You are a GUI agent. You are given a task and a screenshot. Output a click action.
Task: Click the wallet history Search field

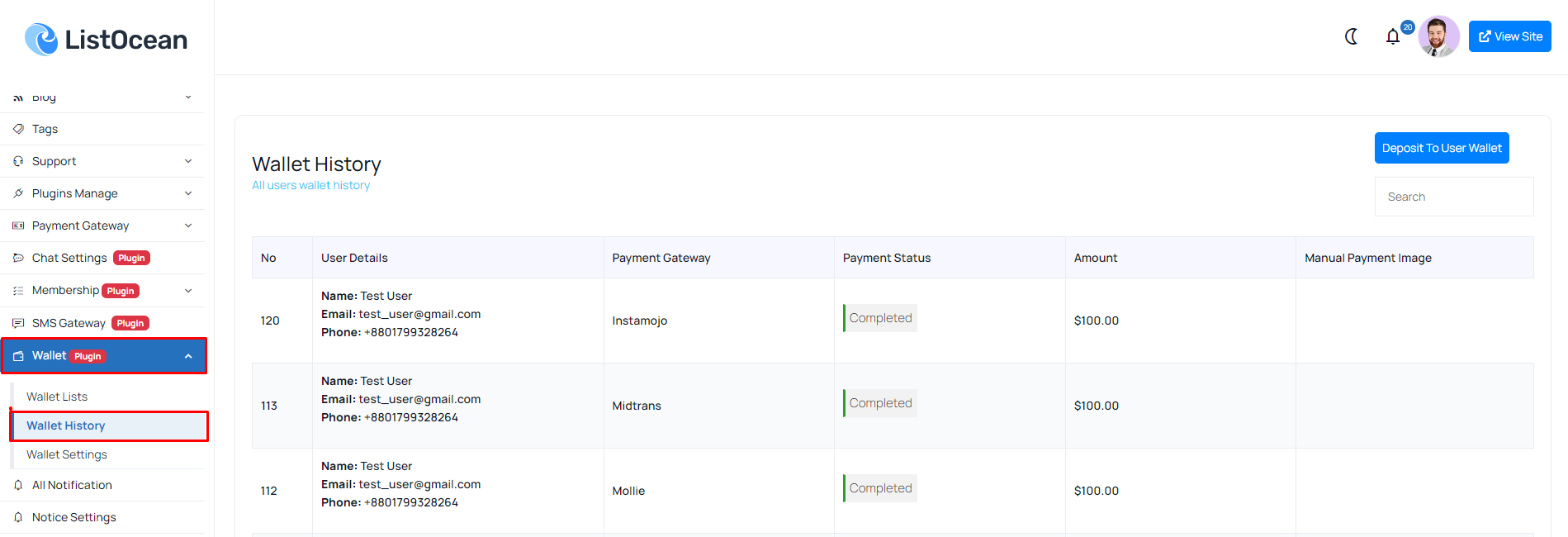(x=1453, y=197)
